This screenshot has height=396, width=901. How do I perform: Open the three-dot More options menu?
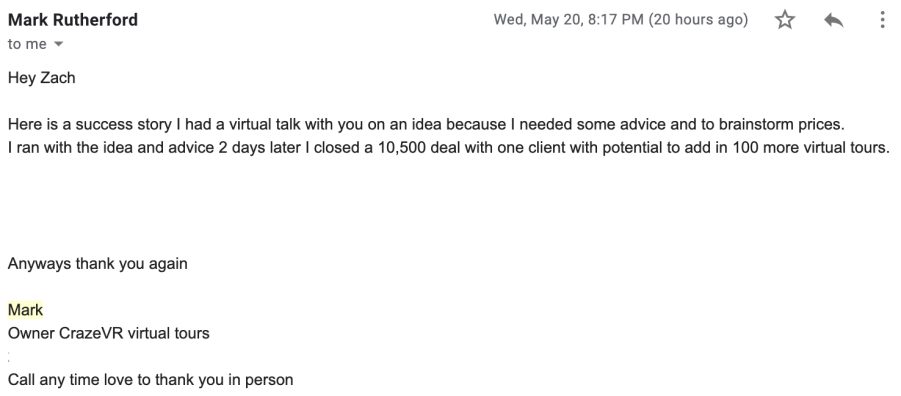pos(883,20)
